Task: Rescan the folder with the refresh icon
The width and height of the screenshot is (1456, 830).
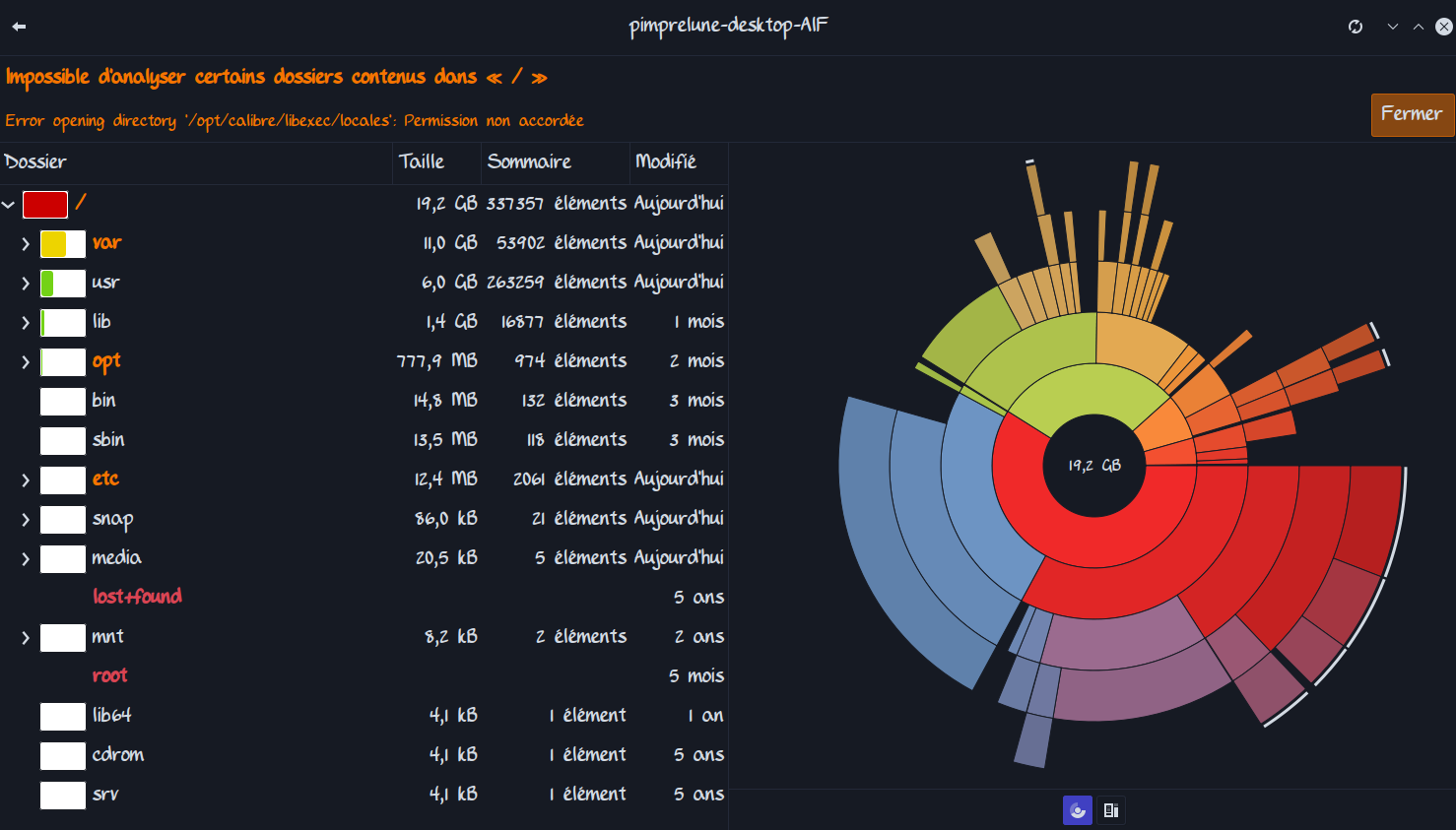Action: 1356,27
